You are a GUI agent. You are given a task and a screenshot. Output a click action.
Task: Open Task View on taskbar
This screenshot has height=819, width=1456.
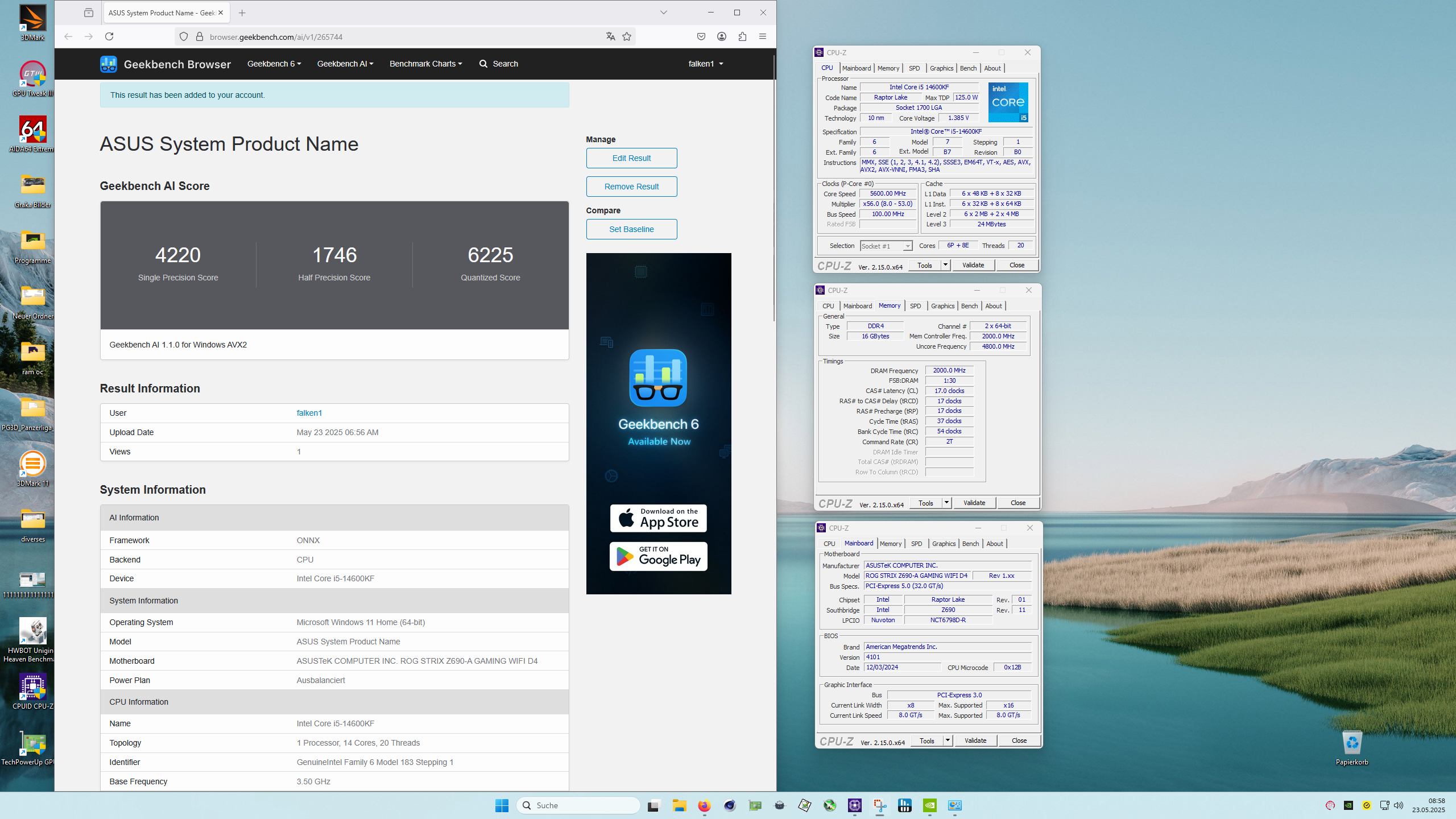tap(653, 805)
